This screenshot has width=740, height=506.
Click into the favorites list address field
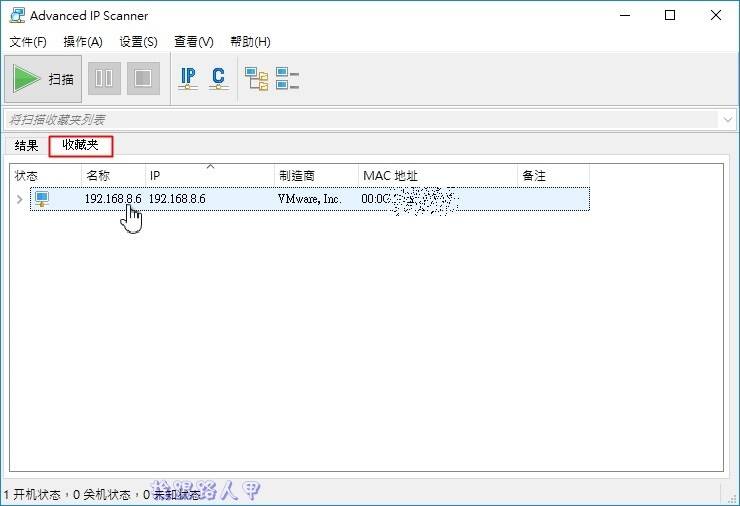362,119
